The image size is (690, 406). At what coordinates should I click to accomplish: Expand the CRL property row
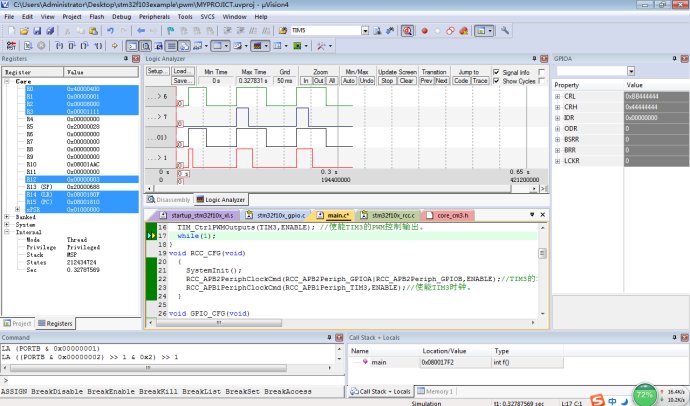(x=558, y=96)
